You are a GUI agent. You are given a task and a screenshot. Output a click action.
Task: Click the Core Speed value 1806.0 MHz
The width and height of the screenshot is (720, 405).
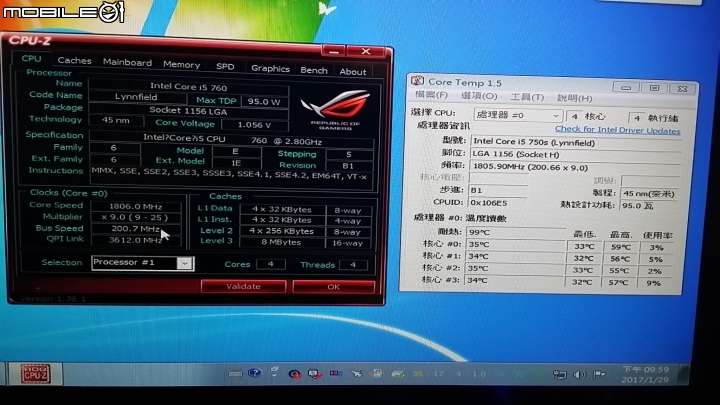tap(136, 206)
